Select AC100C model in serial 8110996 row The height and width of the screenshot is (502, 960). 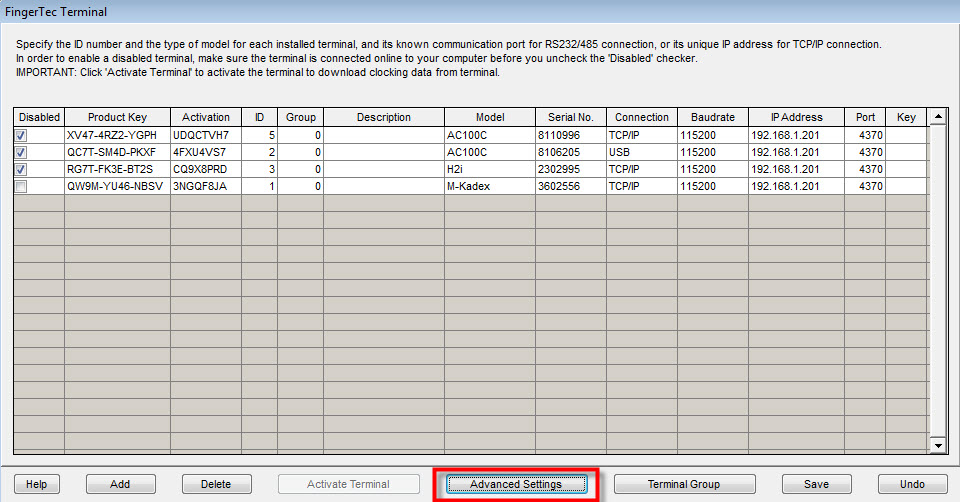tap(490, 135)
